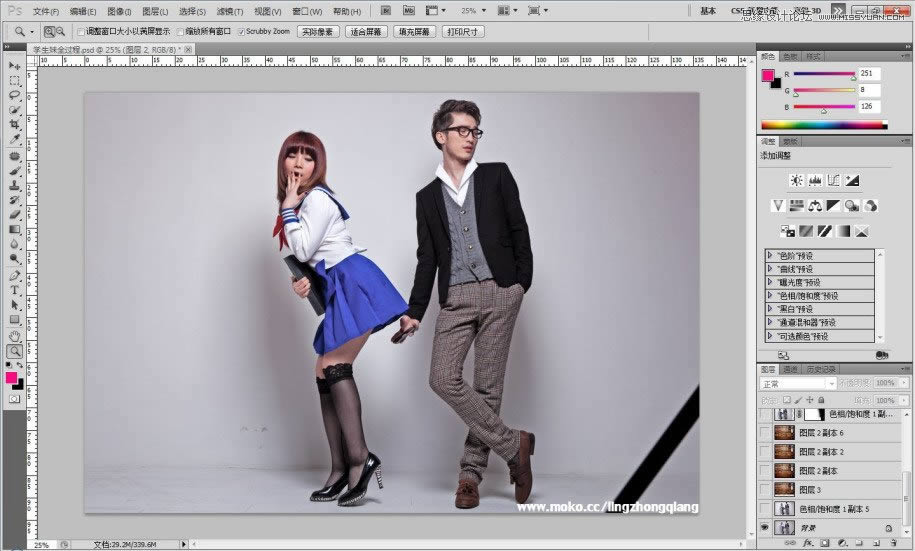Click the Vibrance adjustment icon
Viewport: 915px width, 551px height.
tap(778, 206)
